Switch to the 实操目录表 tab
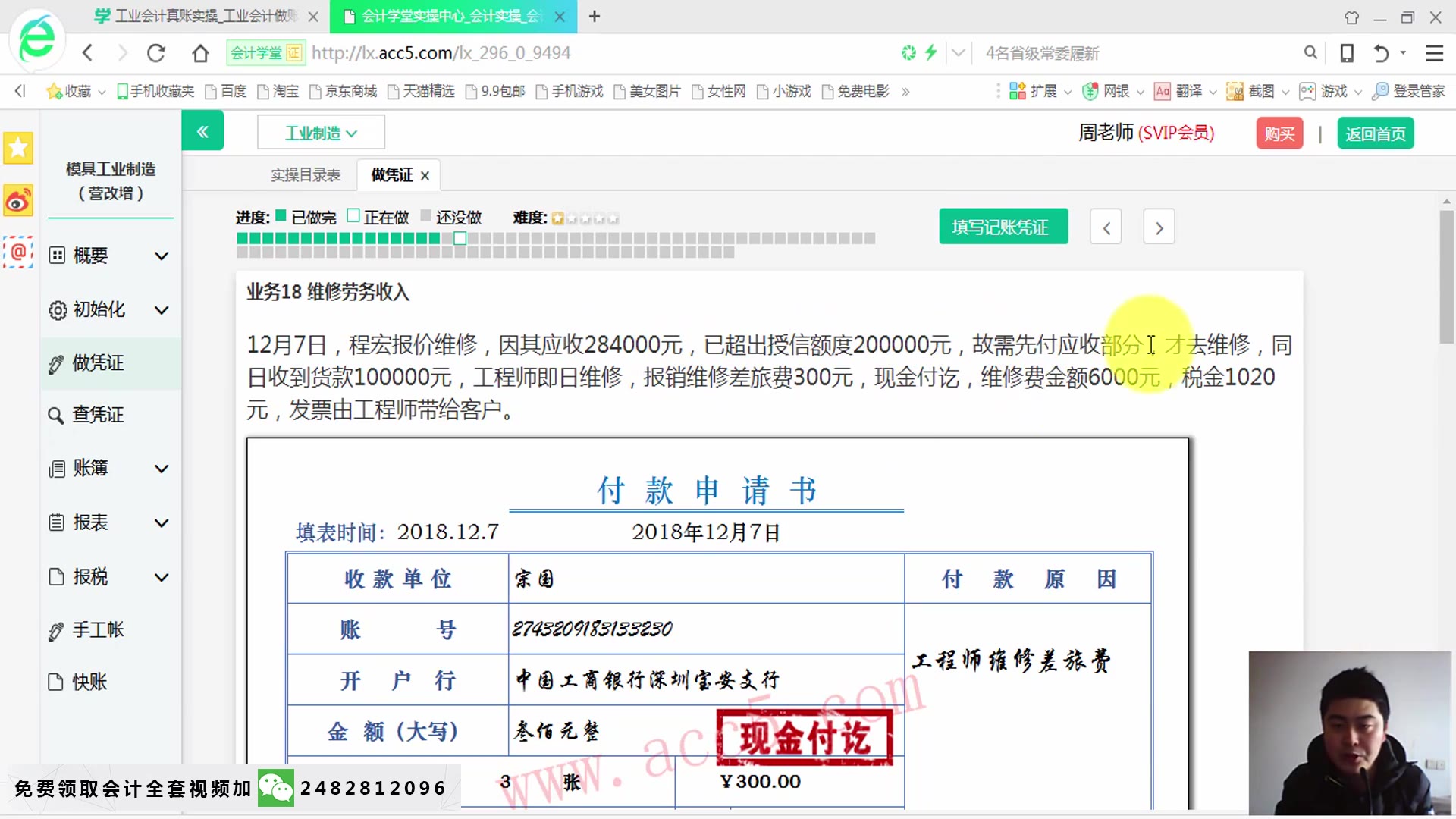Viewport: 1456px width, 819px height. pos(306,175)
